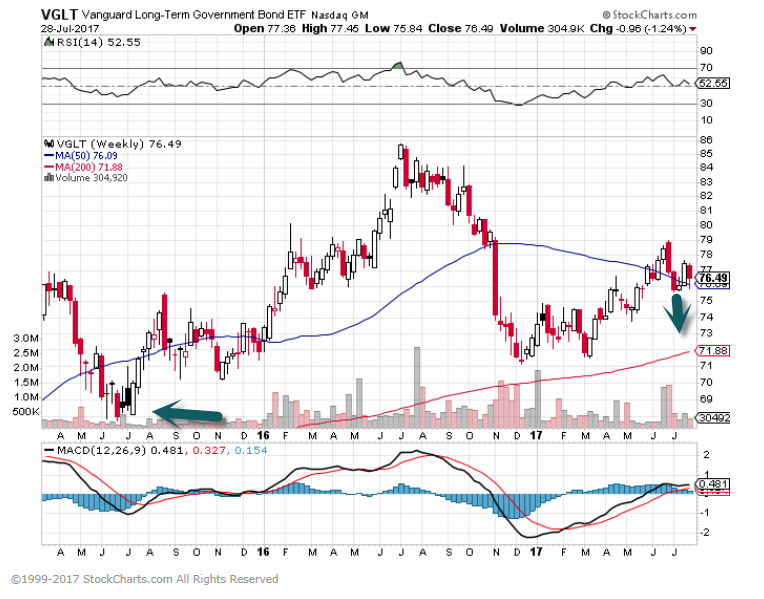The height and width of the screenshot is (599, 764).
Task: Click the 79 price axis label
Action: pos(706,240)
